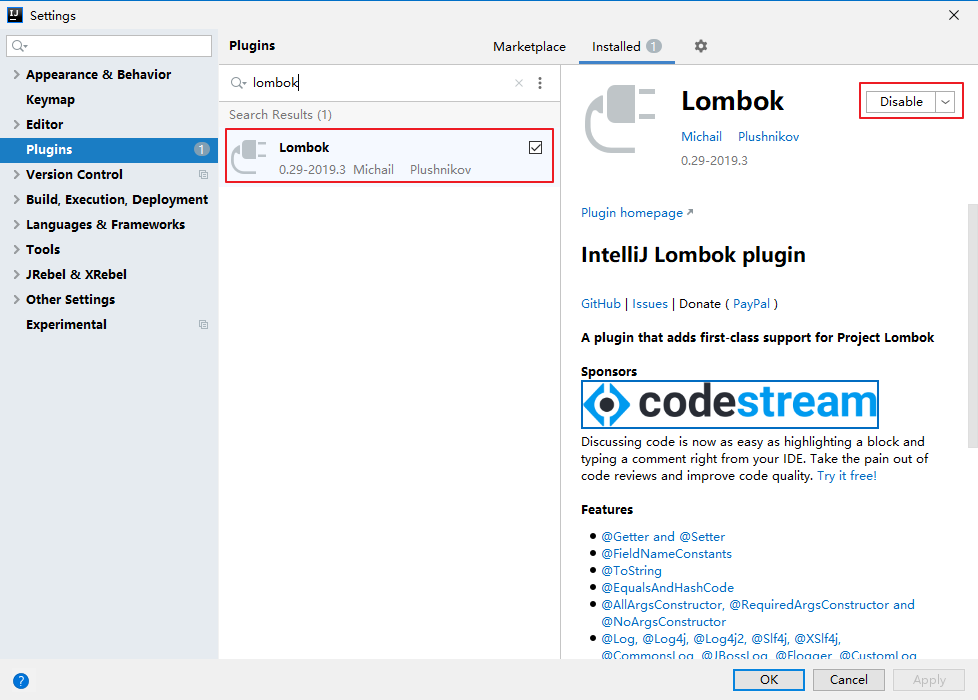Expand Appearance & Behavior settings

(16, 74)
